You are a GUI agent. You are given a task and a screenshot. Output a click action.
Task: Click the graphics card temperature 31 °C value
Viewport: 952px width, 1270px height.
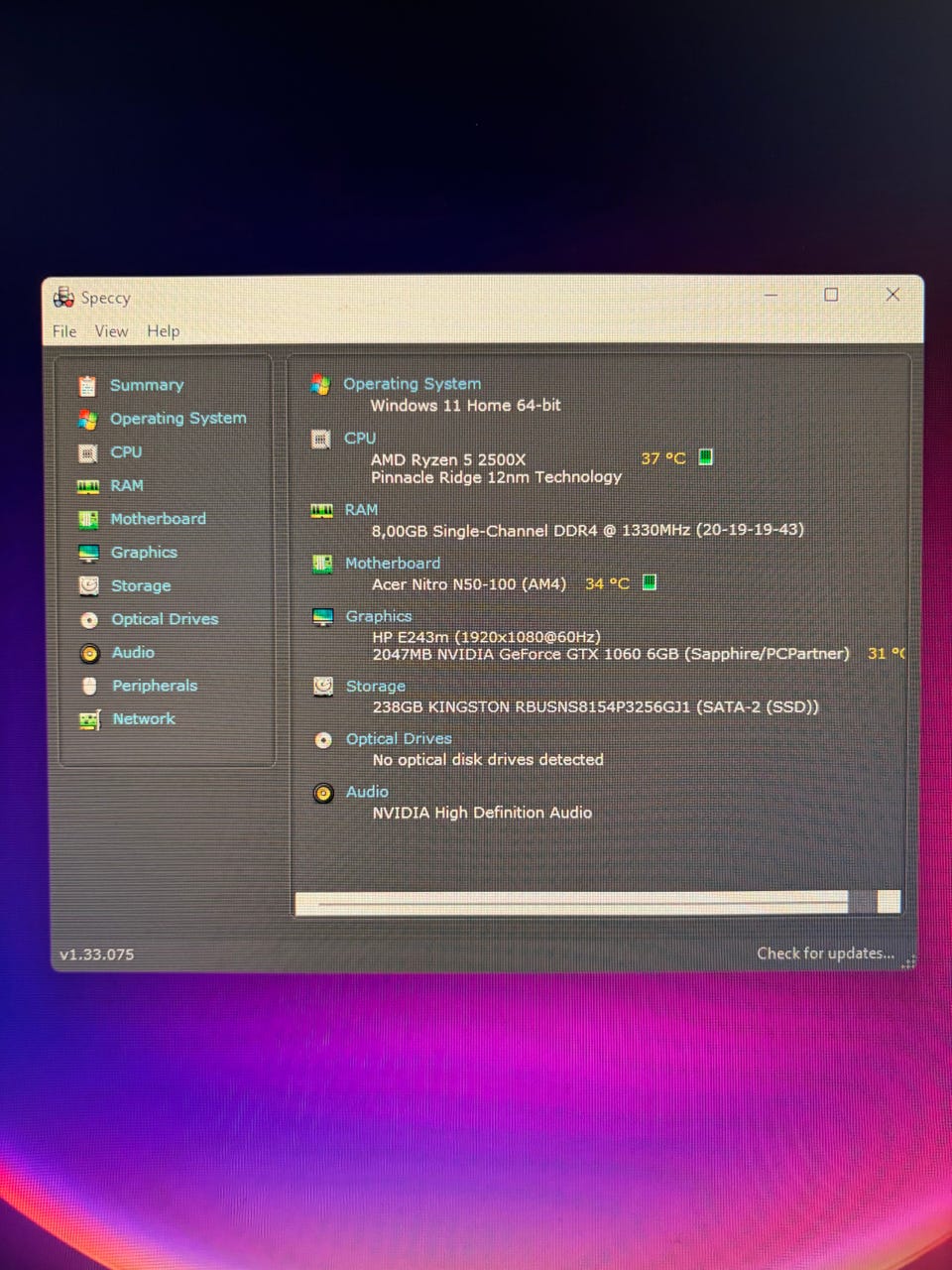pyautogui.click(x=887, y=653)
